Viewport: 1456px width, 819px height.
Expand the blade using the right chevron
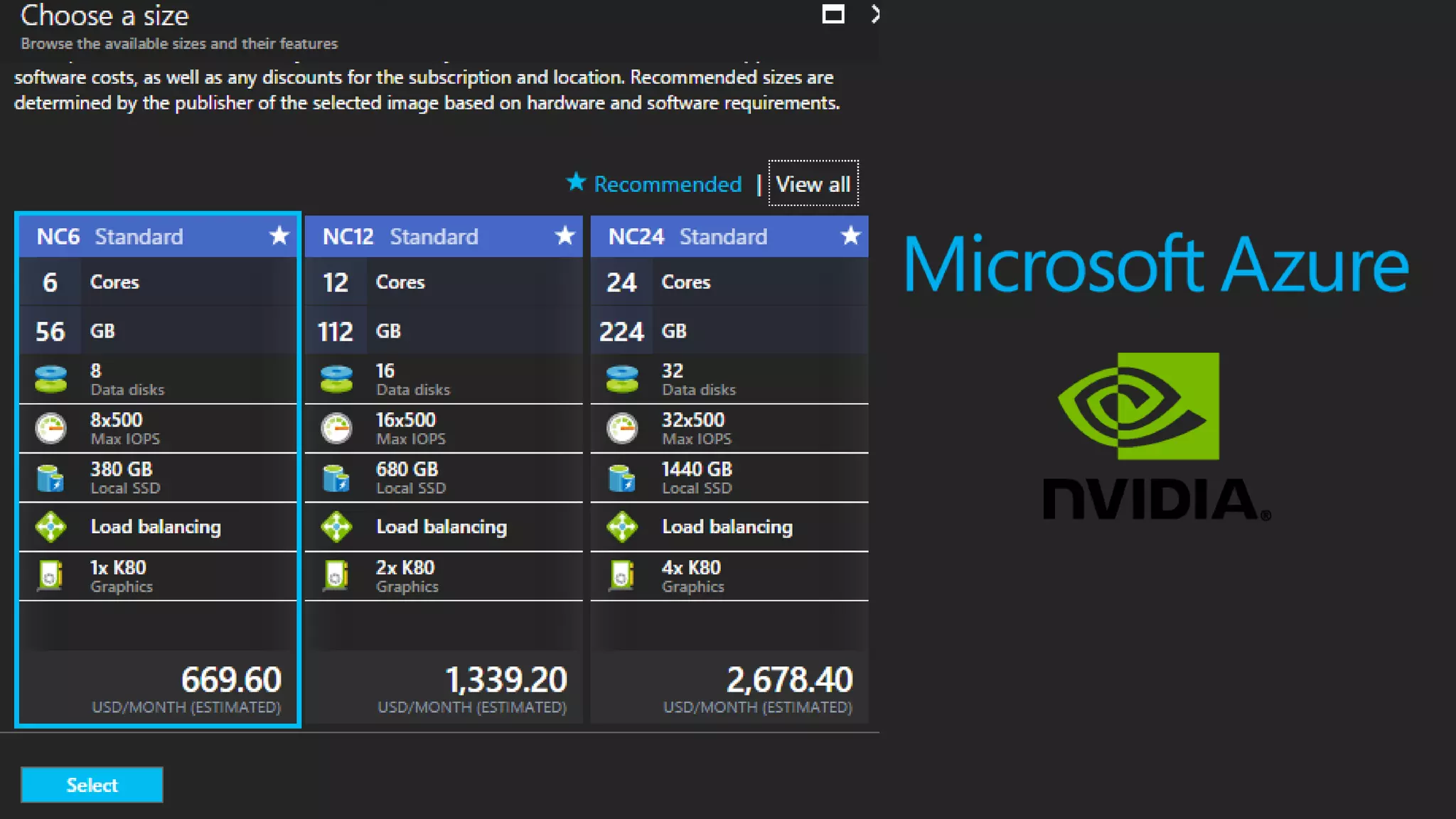[875, 14]
